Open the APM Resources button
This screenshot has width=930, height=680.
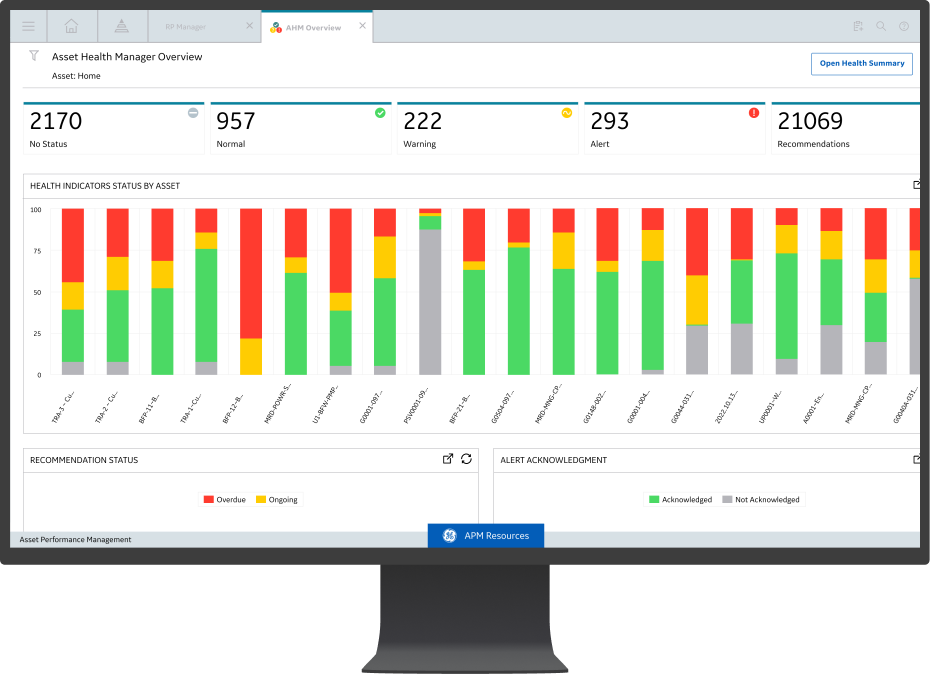pyautogui.click(x=486, y=536)
